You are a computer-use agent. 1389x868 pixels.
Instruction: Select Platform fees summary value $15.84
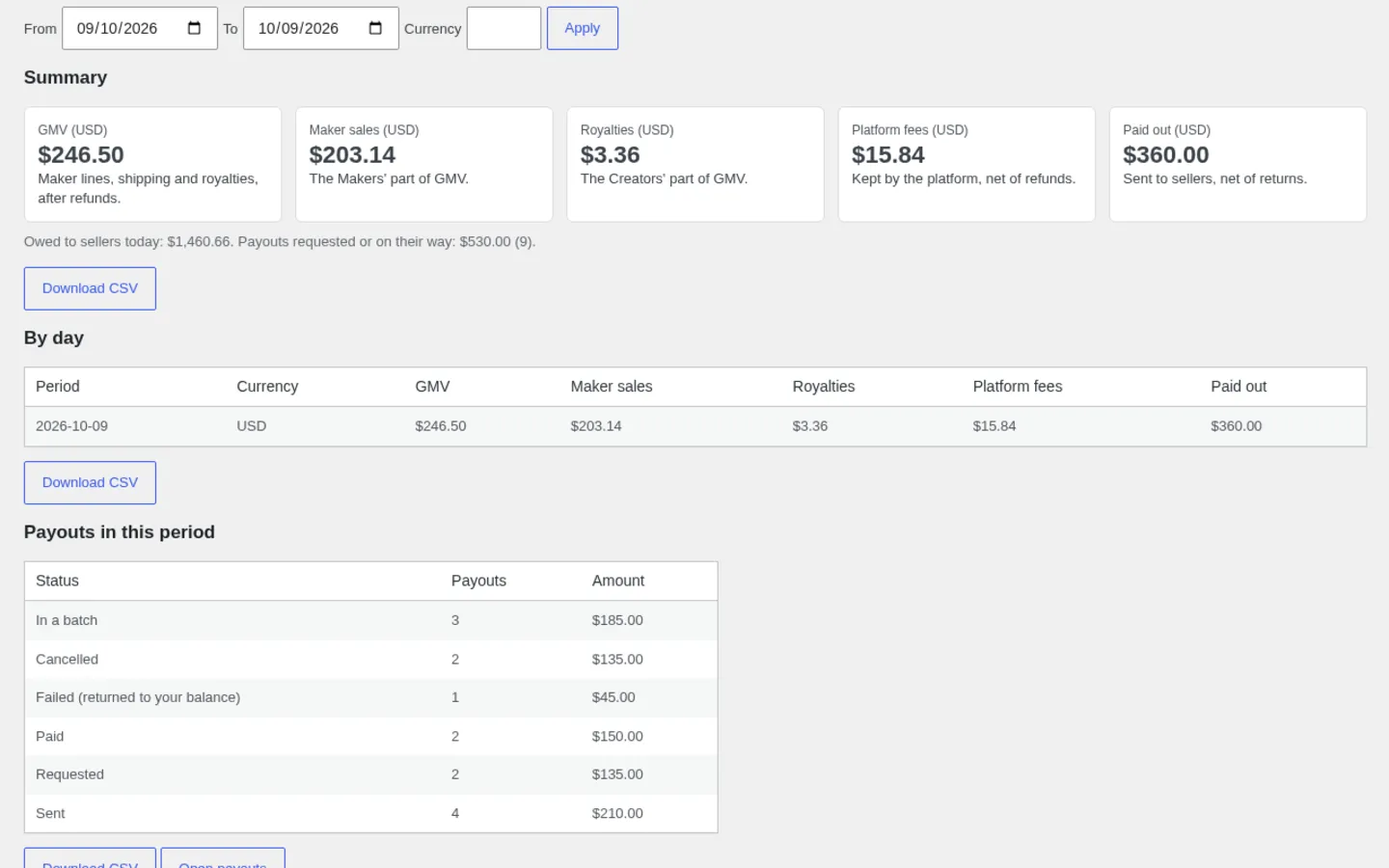887,155
